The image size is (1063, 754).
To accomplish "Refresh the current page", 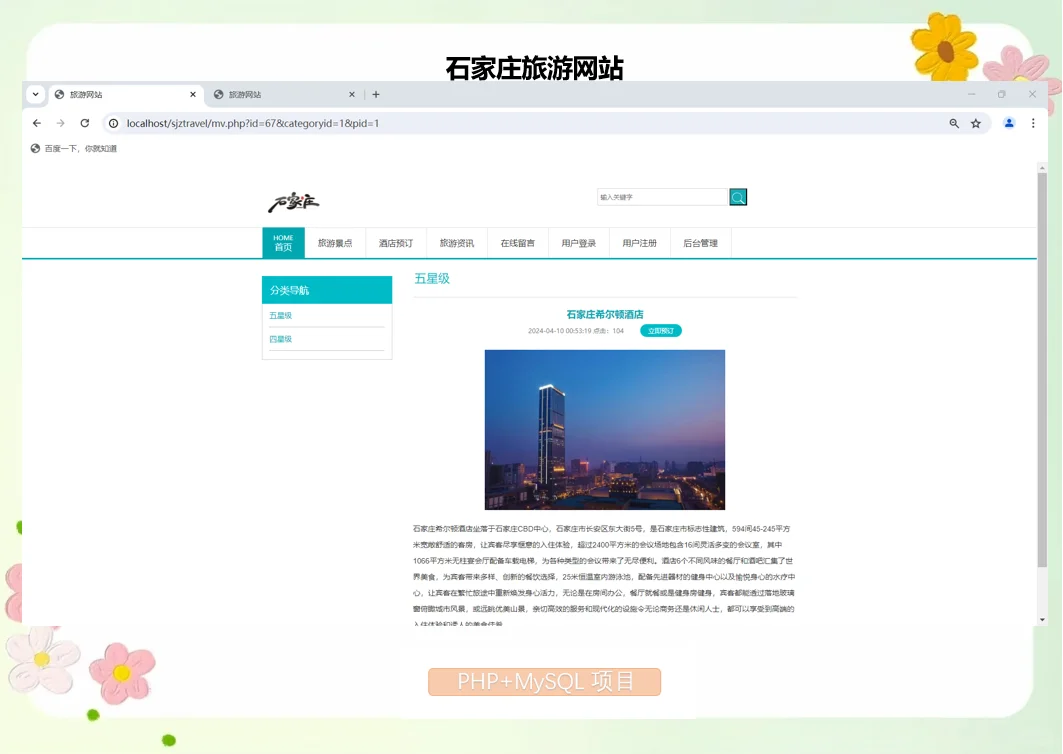I will [x=85, y=123].
